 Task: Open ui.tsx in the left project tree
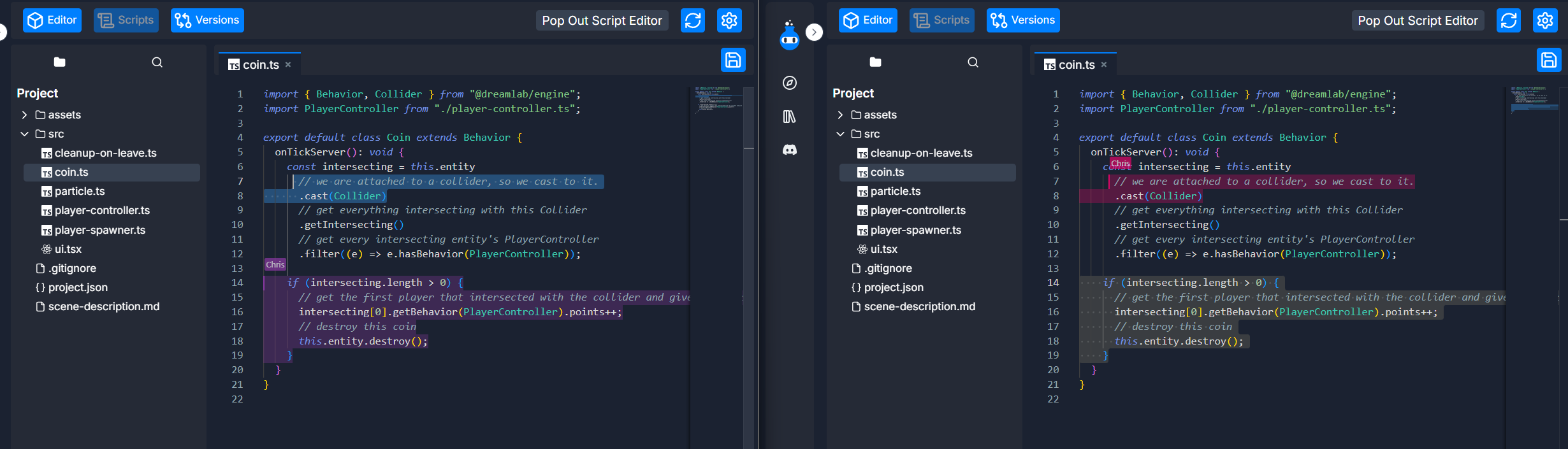112,249
